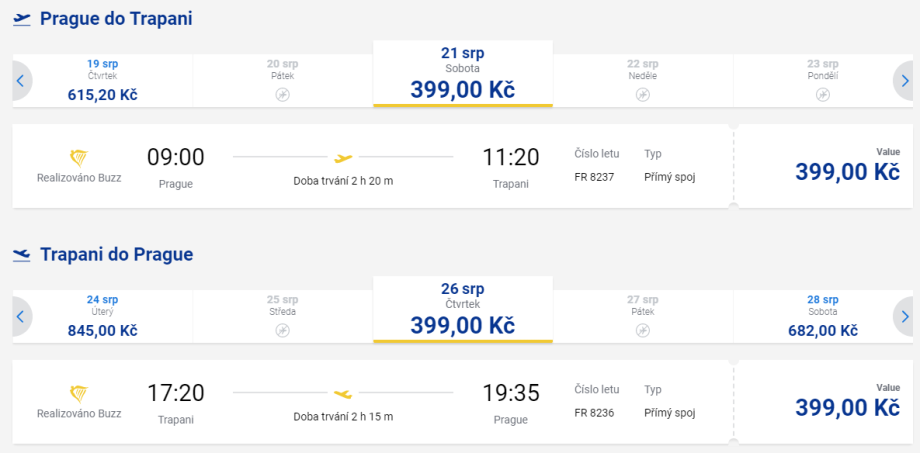
Task: Click the Ryanair harp logo on flight FR 8236
Action: (x=79, y=394)
